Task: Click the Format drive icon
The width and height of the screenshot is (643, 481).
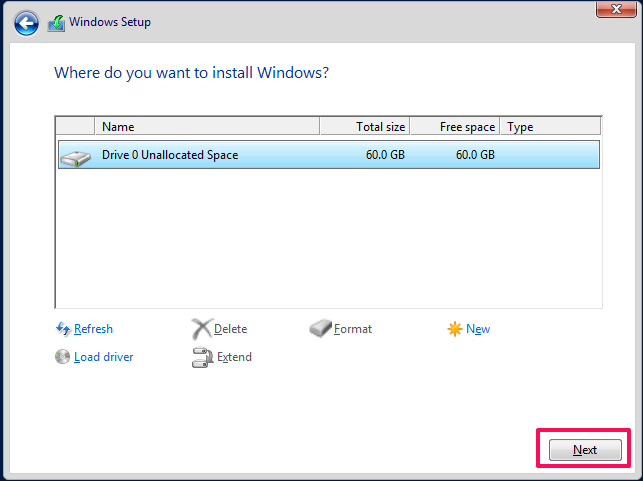Action: coord(320,328)
